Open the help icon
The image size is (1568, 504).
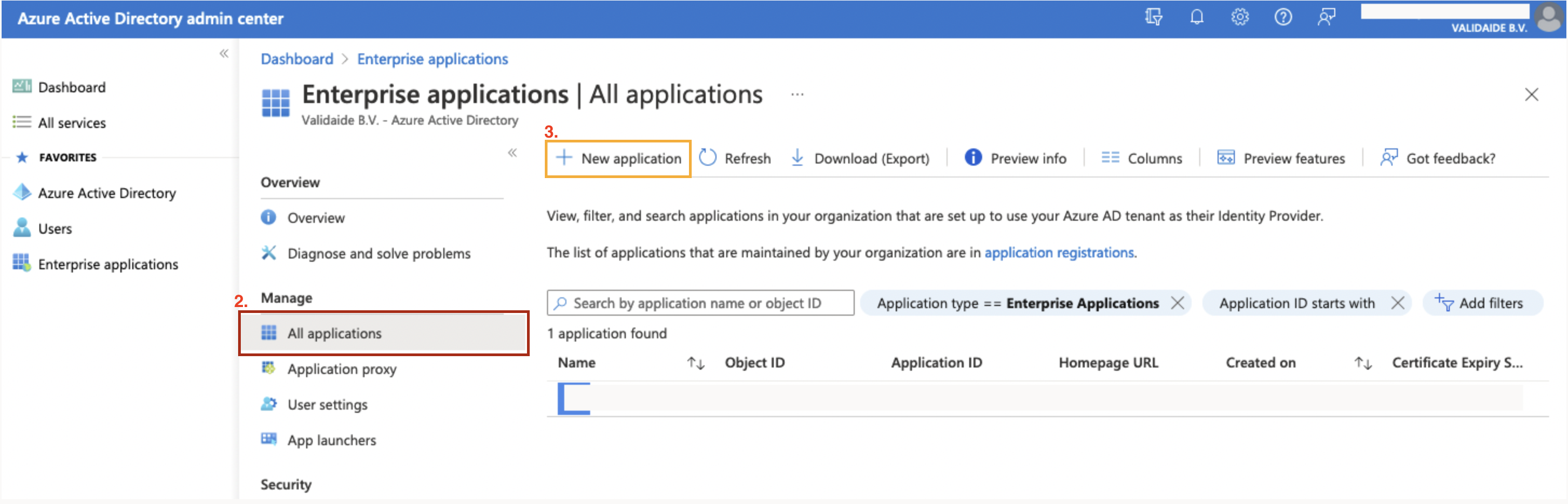tap(1282, 18)
